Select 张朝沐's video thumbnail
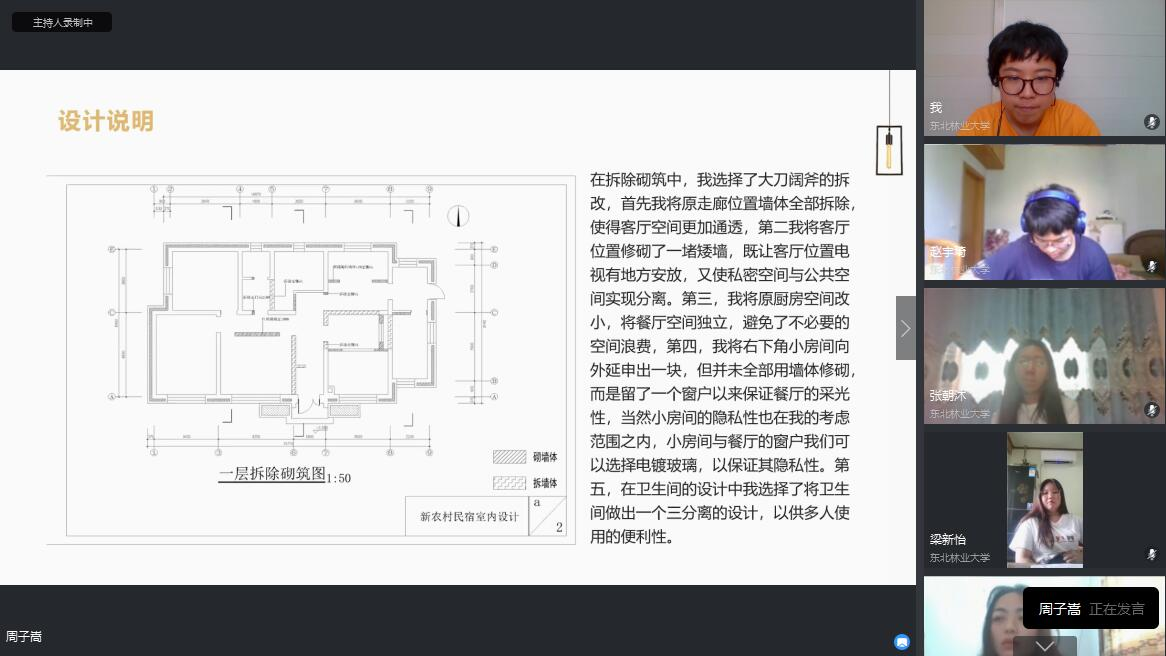1166x656 pixels. click(1044, 355)
